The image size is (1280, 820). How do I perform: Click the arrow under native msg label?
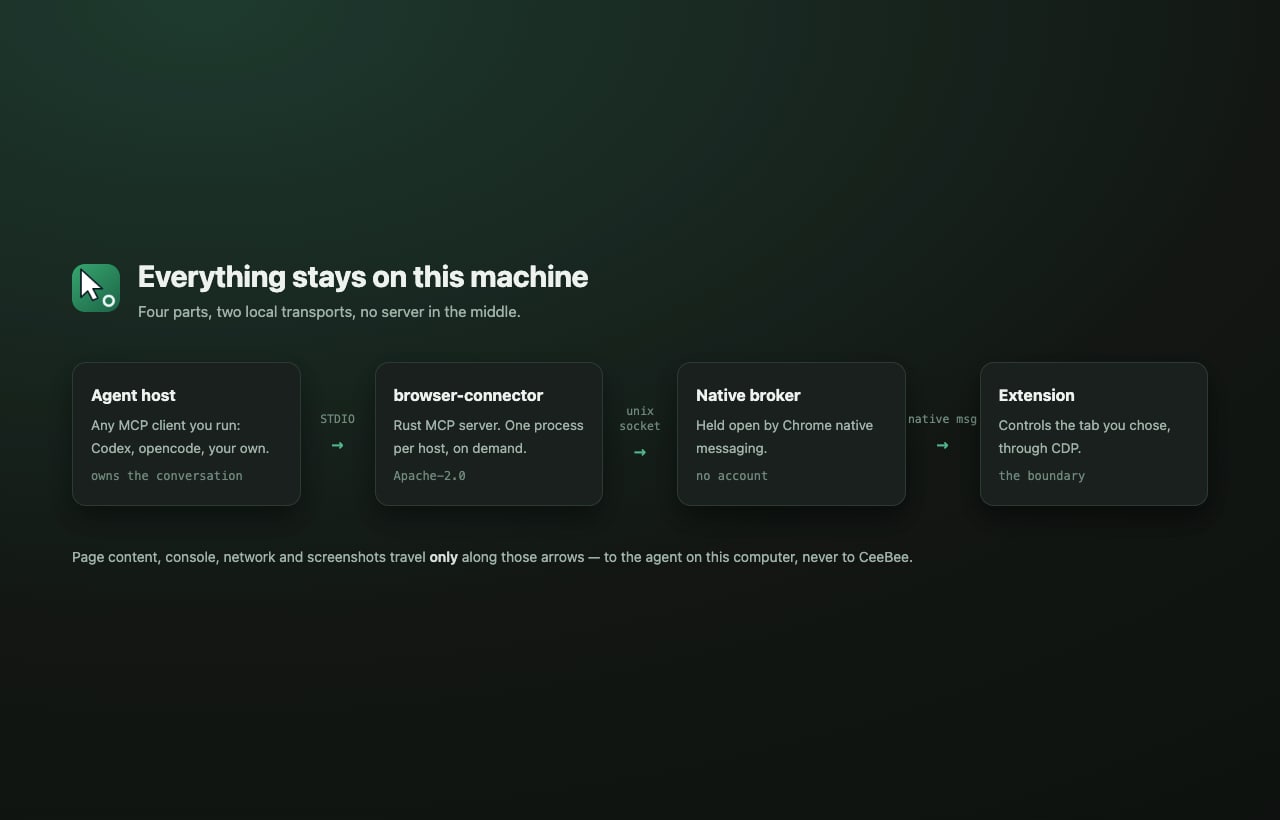pyautogui.click(x=942, y=445)
